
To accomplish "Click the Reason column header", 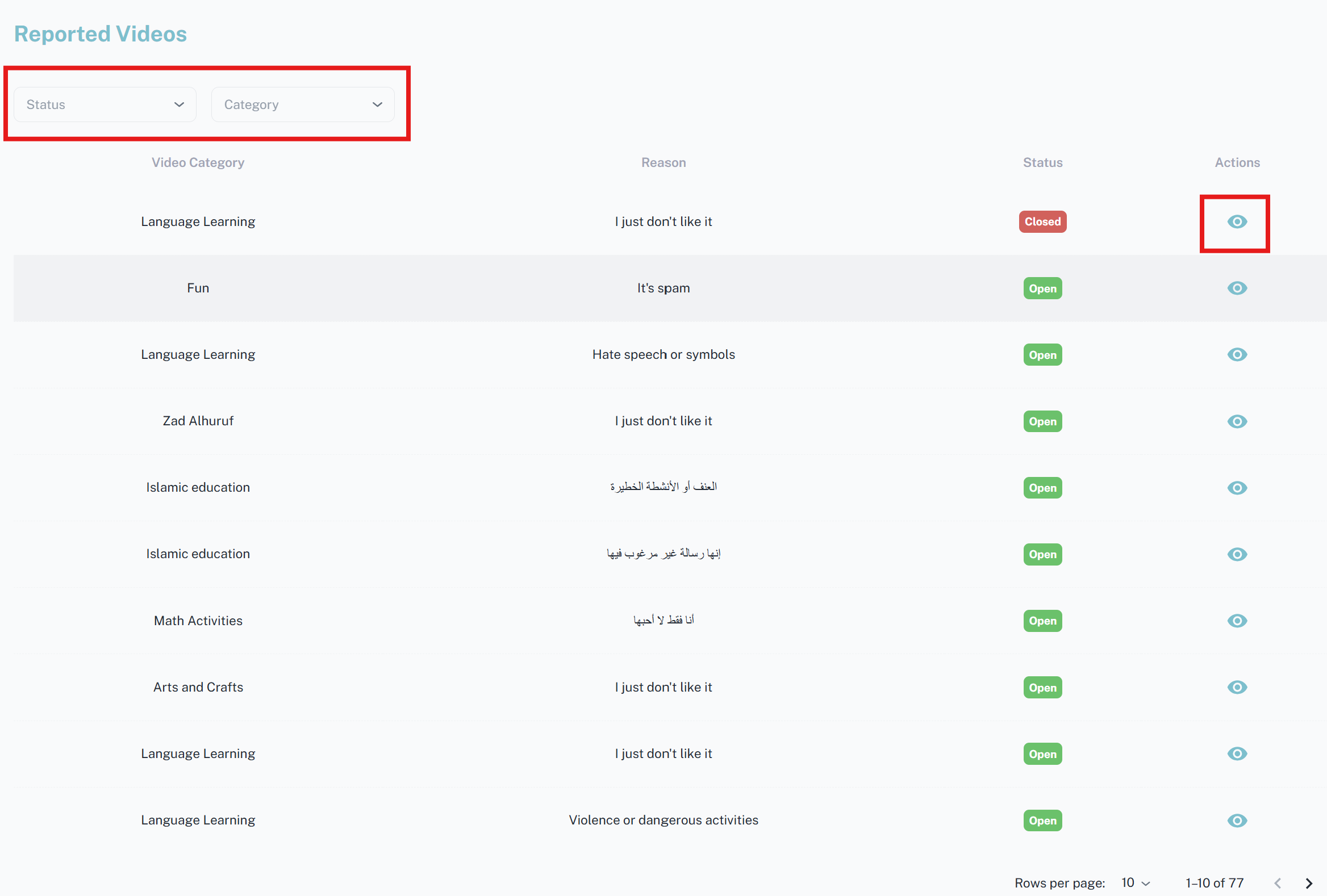I will (x=663, y=162).
